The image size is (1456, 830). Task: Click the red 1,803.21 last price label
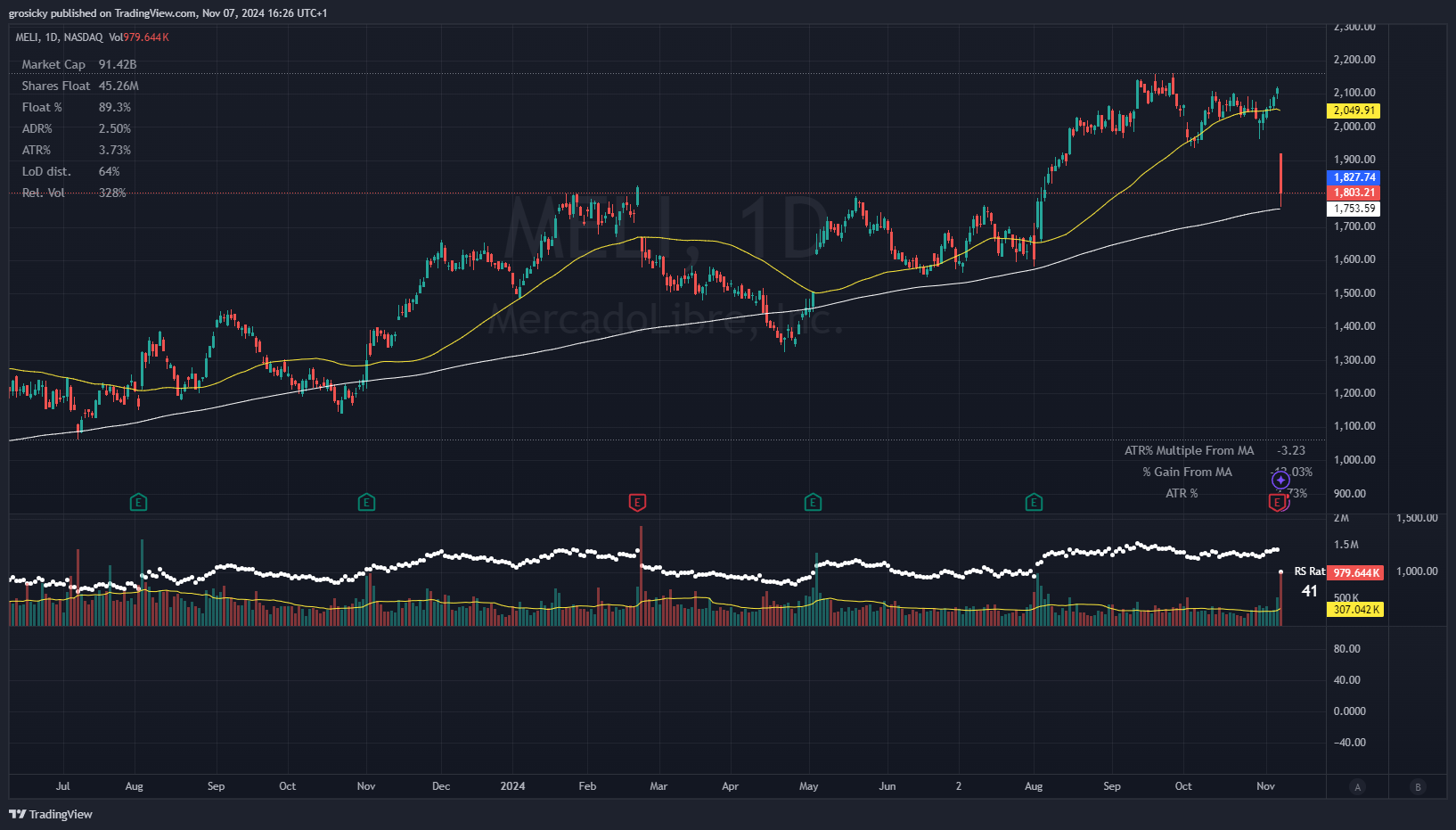[1354, 193]
